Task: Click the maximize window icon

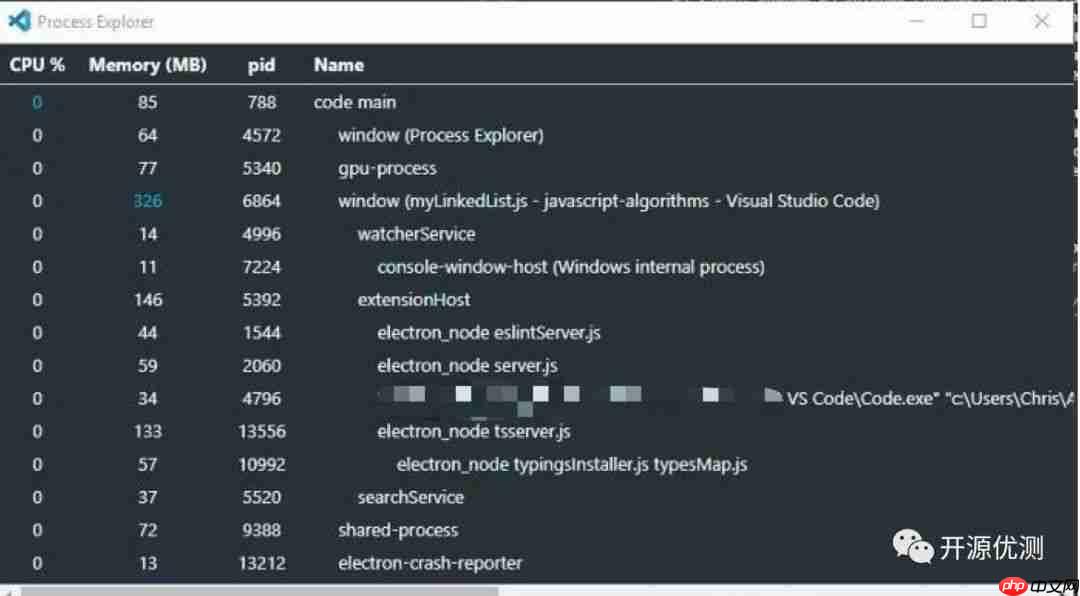Action: click(979, 21)
